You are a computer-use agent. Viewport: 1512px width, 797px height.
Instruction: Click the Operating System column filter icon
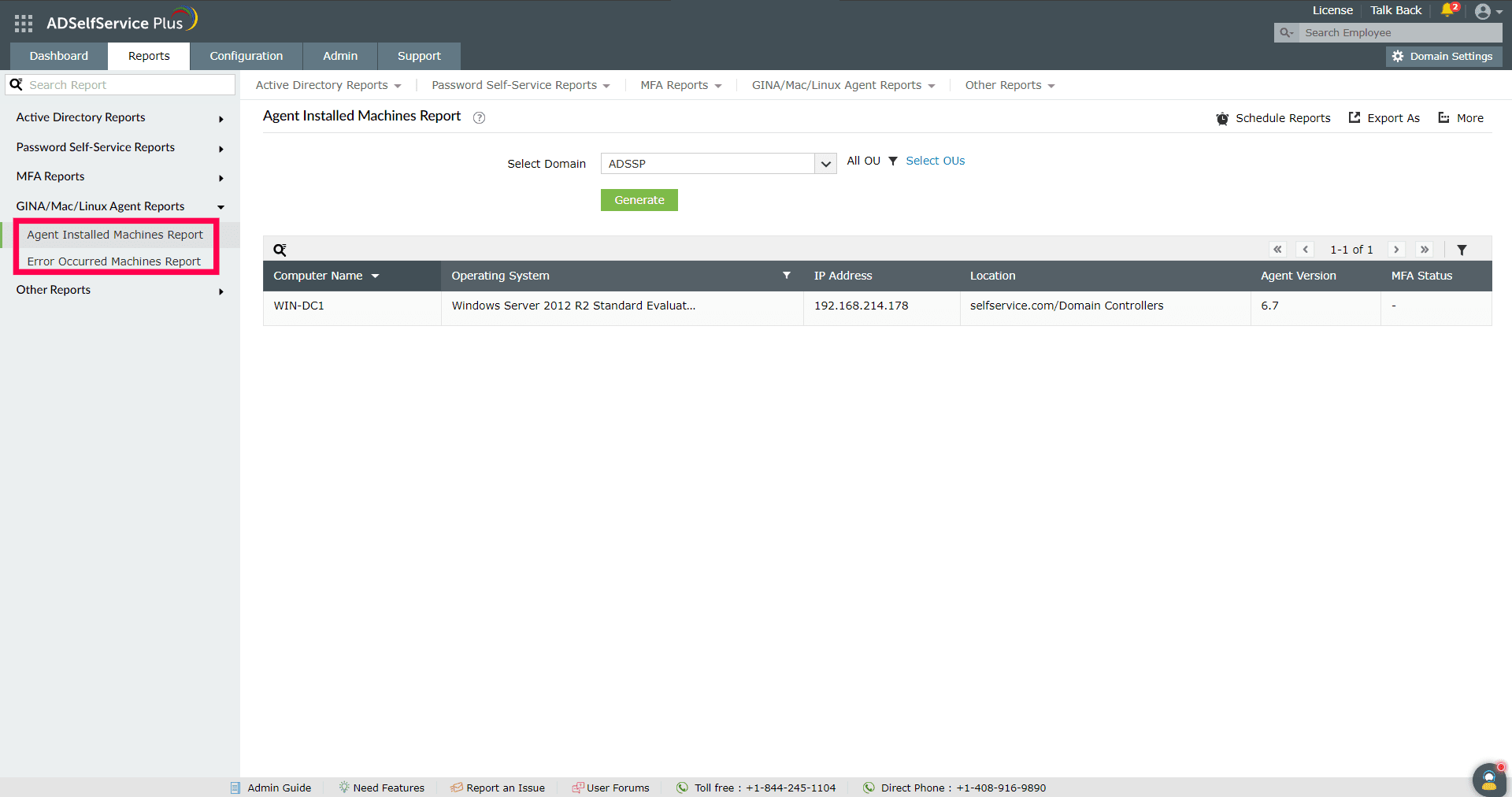point(786,276)
